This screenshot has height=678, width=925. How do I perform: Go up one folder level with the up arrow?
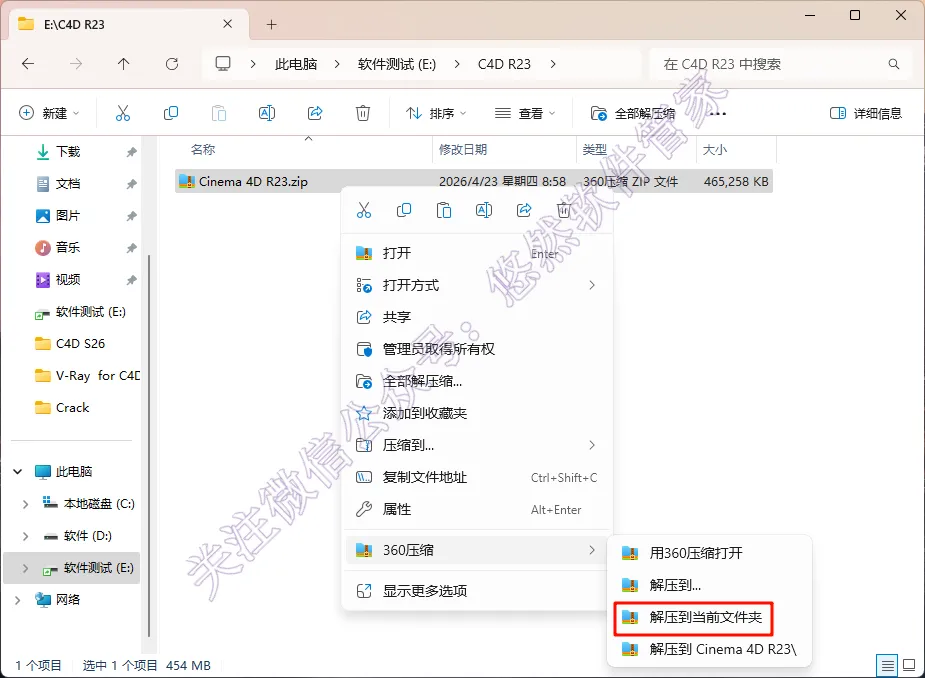click(123, 64)
